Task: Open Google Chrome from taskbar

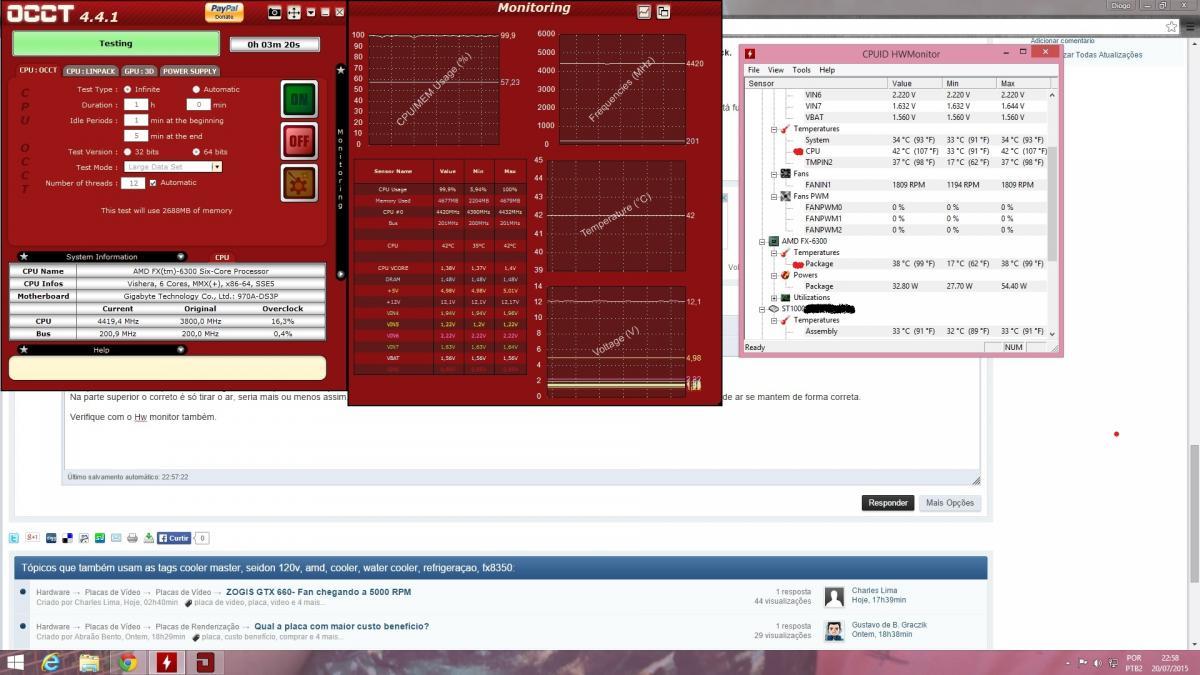Action: 127,663
